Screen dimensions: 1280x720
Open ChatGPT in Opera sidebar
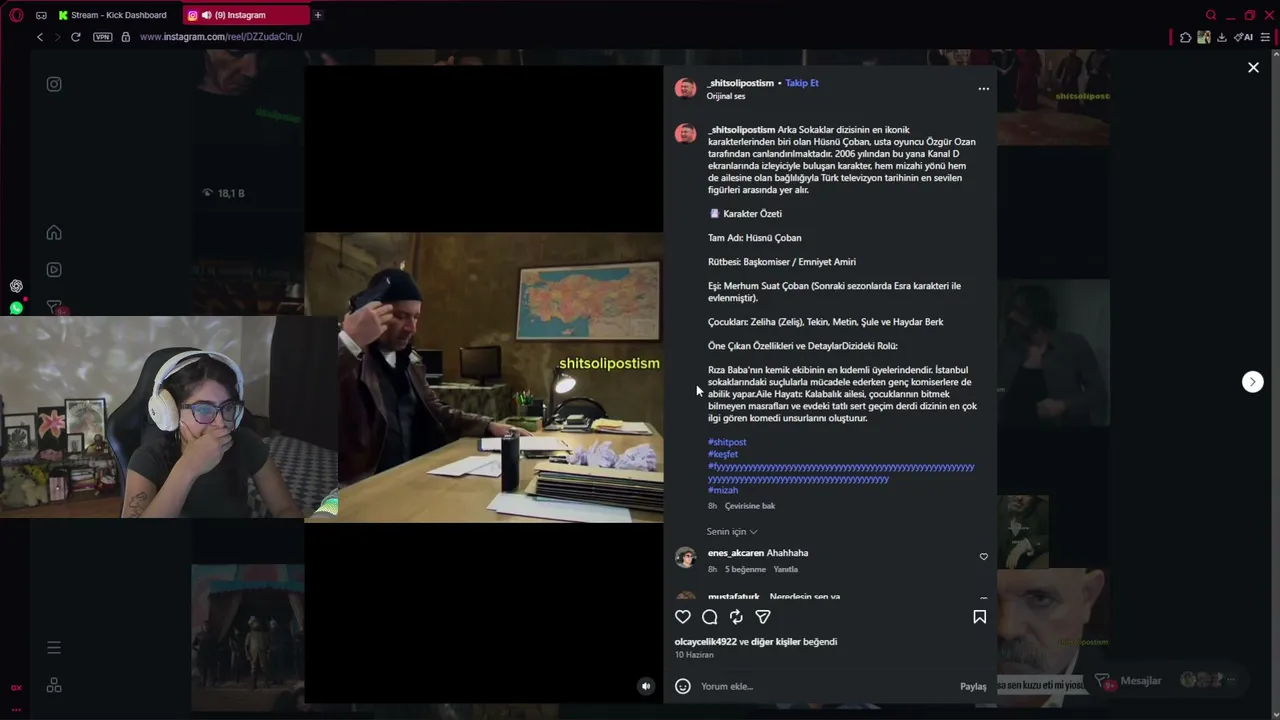point(16,286)
